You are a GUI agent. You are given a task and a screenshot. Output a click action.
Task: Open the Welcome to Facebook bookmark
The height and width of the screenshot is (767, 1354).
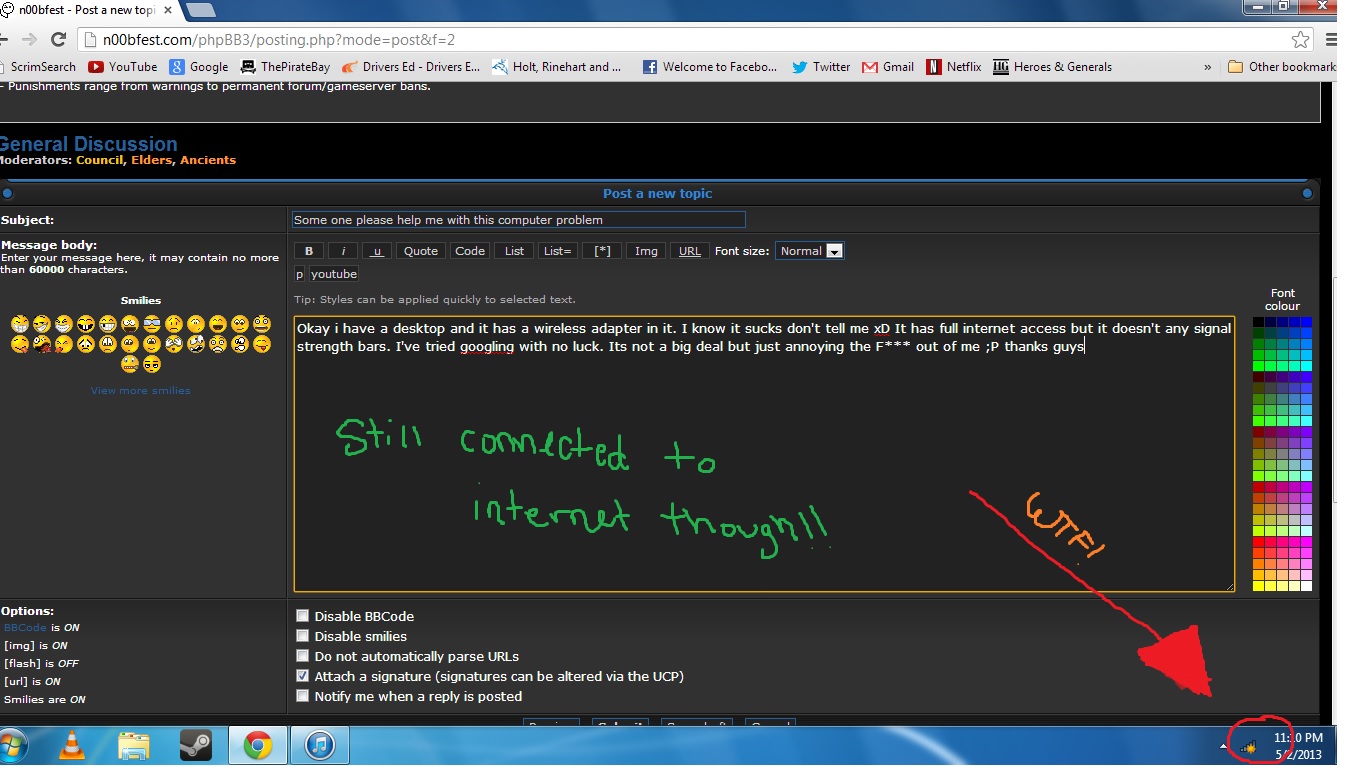pos(709,67)
